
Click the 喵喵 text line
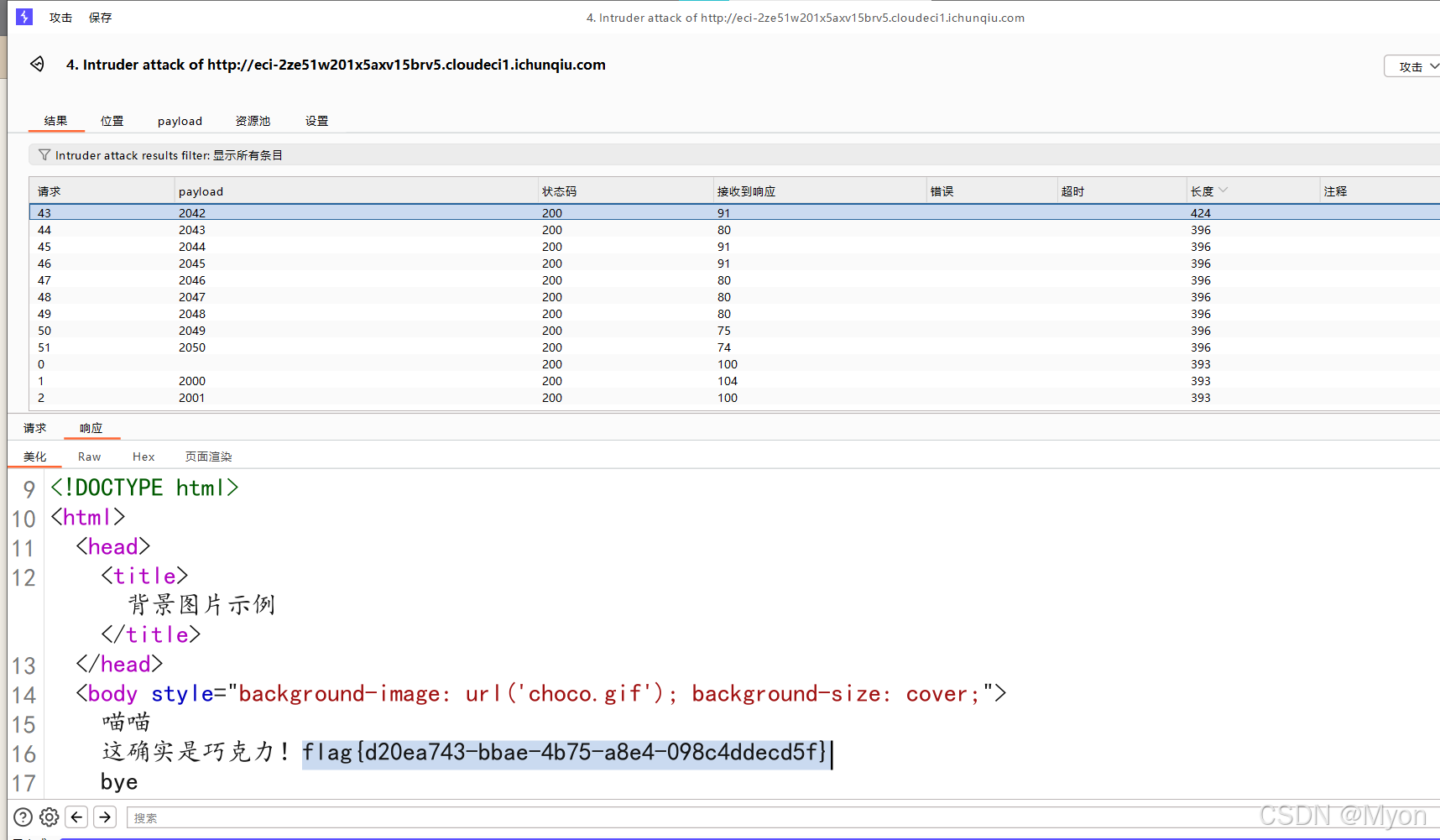click(126, 723)
